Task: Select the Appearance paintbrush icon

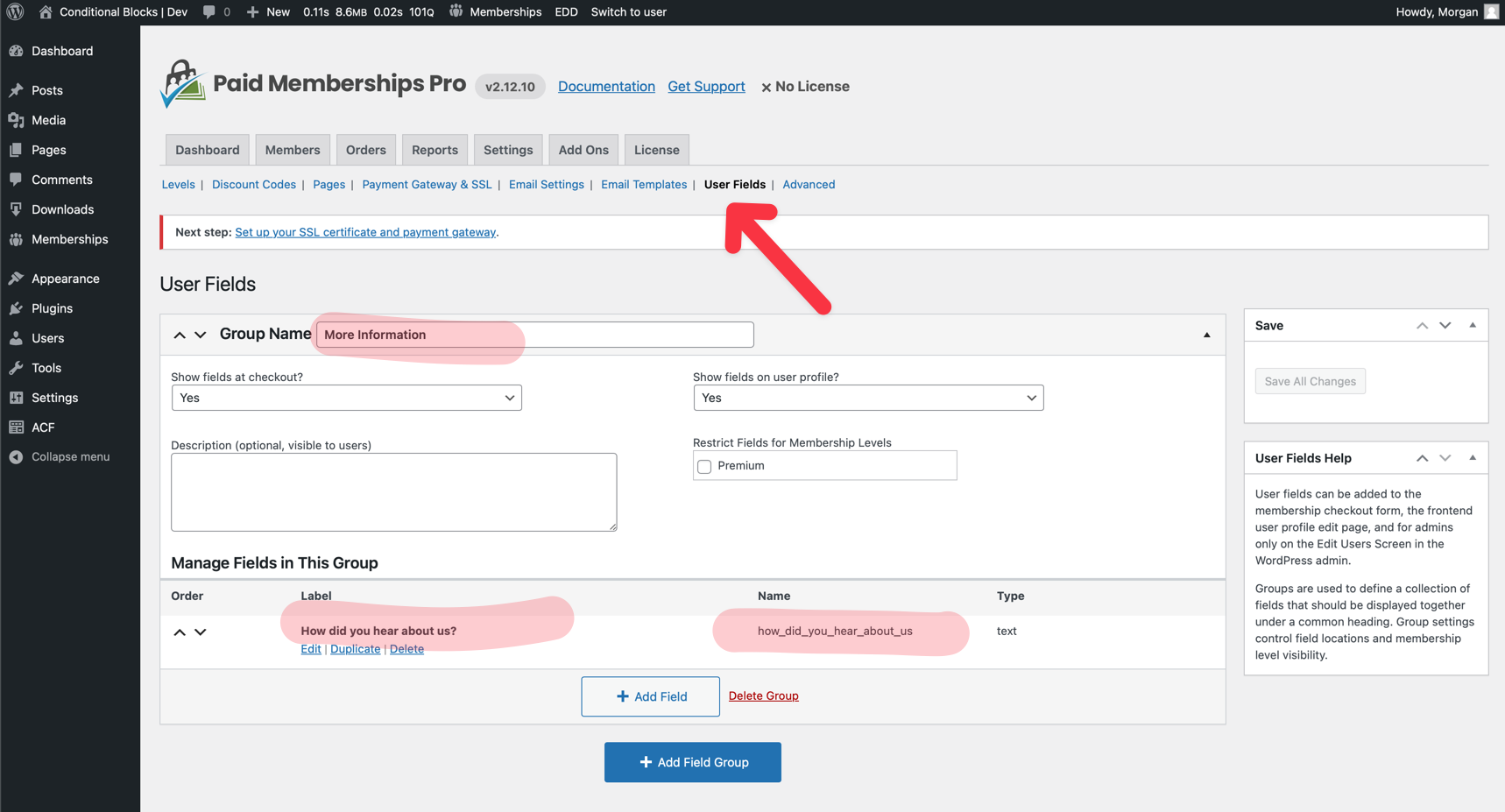Action: point(18,278)
